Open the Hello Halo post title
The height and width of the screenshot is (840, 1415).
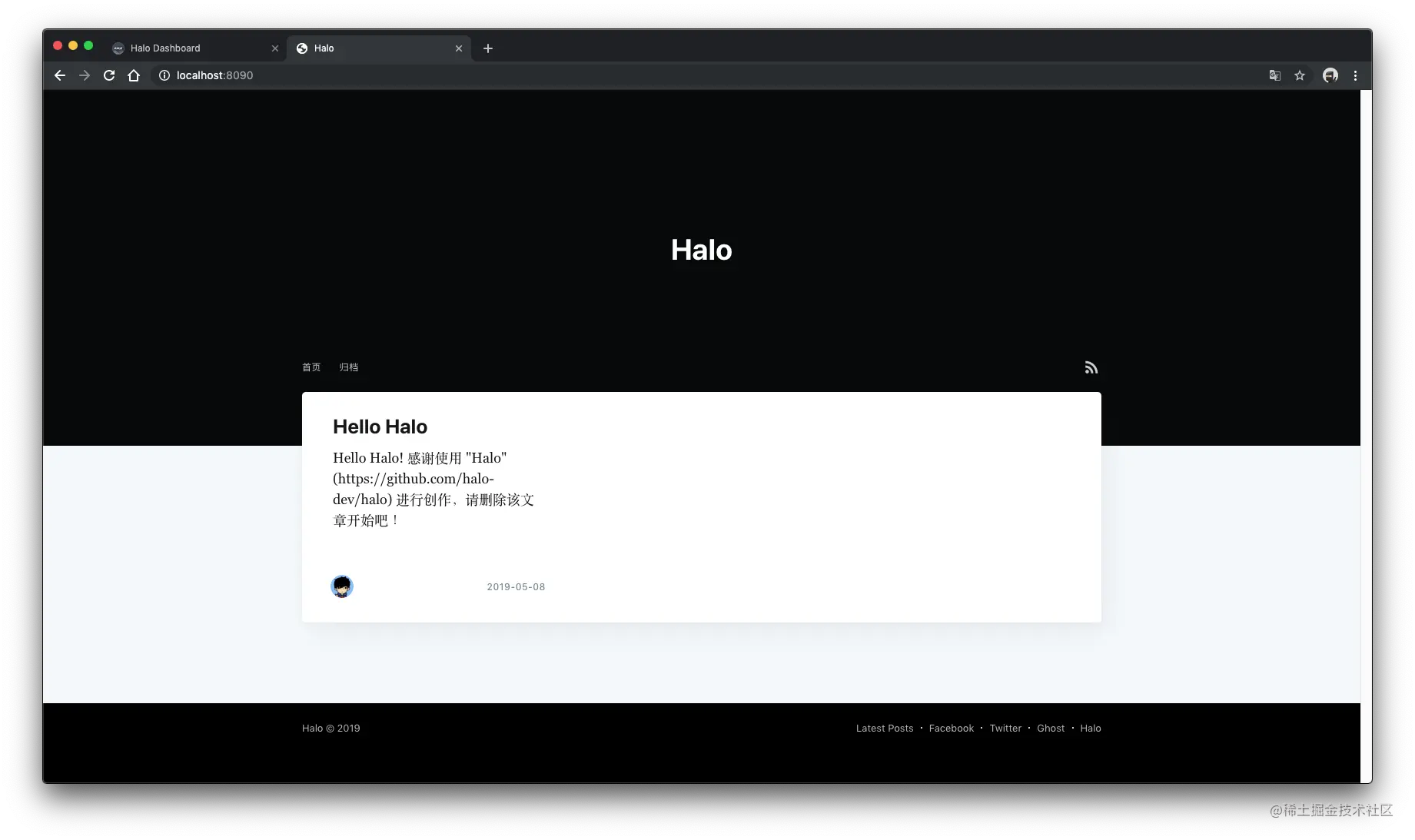coord(380,427)
